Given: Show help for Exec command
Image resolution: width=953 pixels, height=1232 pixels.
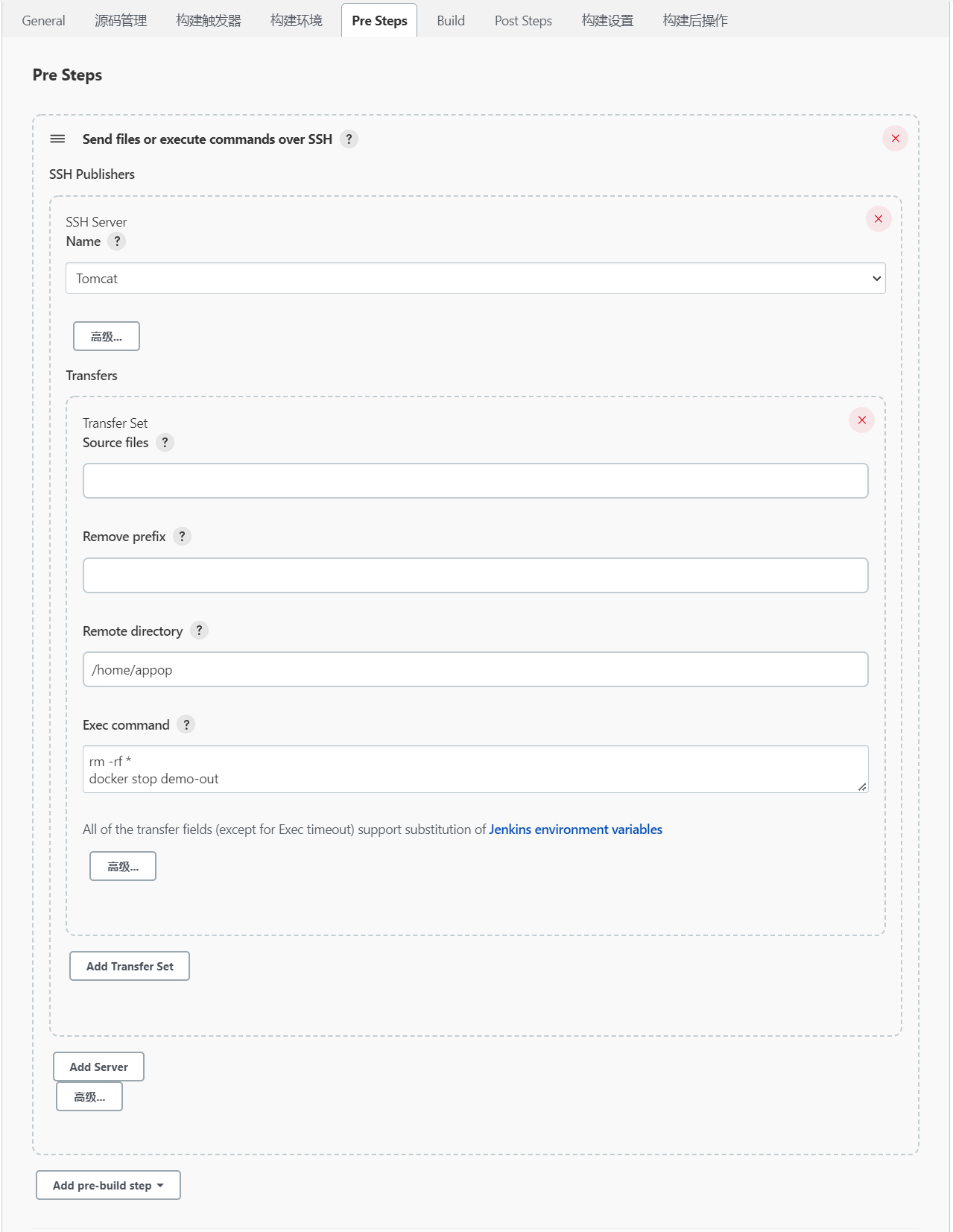Looking at the screenshot, I should point(186,724).
